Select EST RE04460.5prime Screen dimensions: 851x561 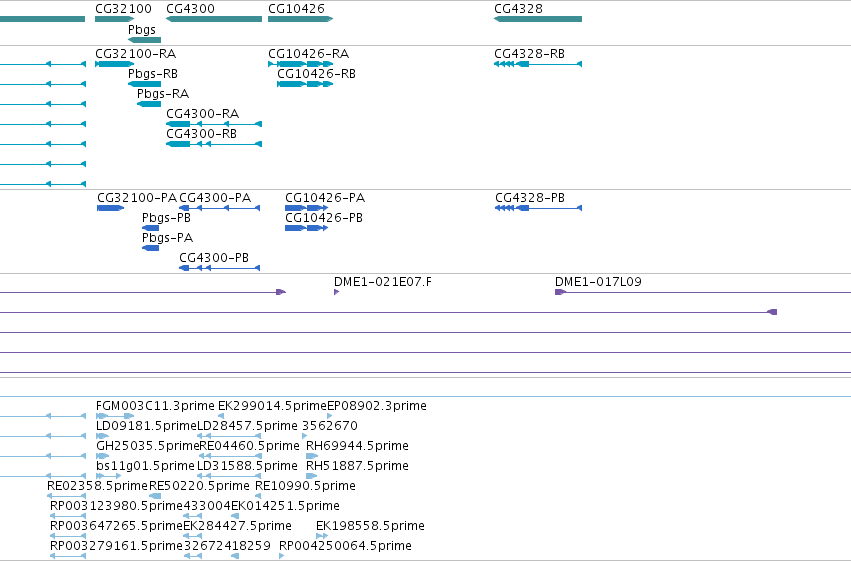[230, 456]
